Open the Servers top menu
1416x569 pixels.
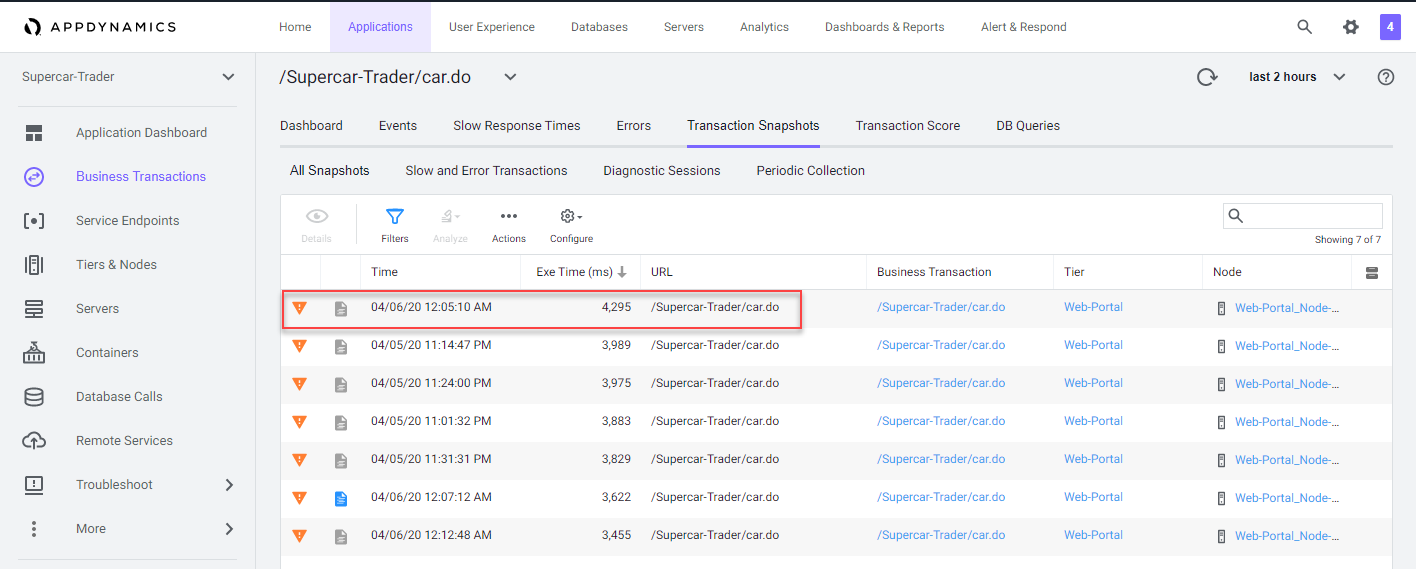tap(684, 27)
